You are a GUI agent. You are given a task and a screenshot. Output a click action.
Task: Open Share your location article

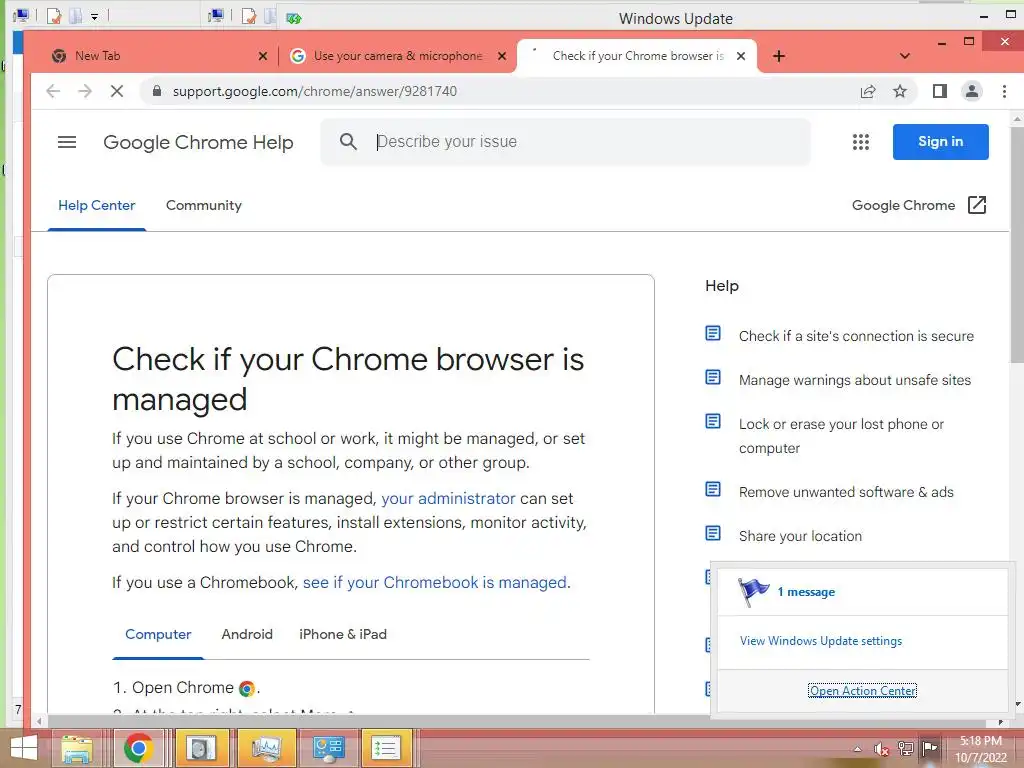[800, 536]
